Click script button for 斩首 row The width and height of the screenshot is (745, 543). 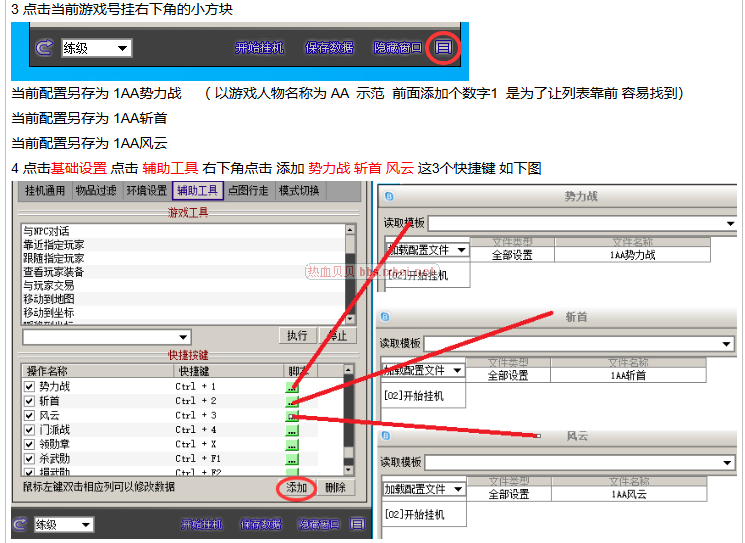(x=292, y=401)
